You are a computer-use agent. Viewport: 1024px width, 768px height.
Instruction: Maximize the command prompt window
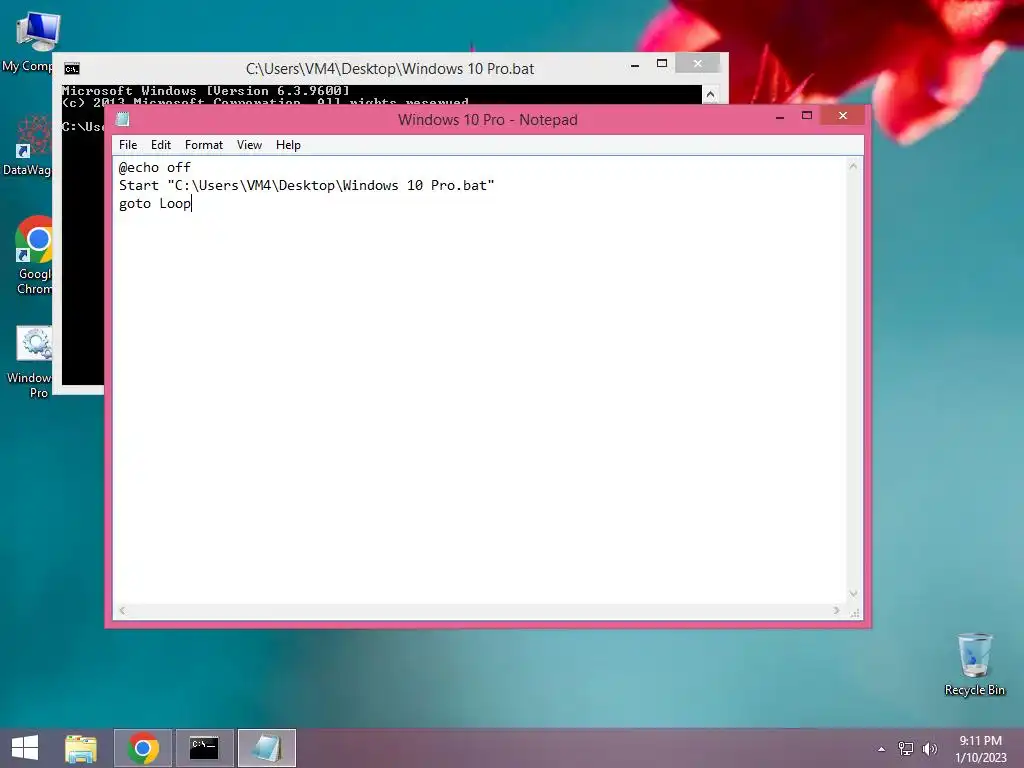point(662,63)
